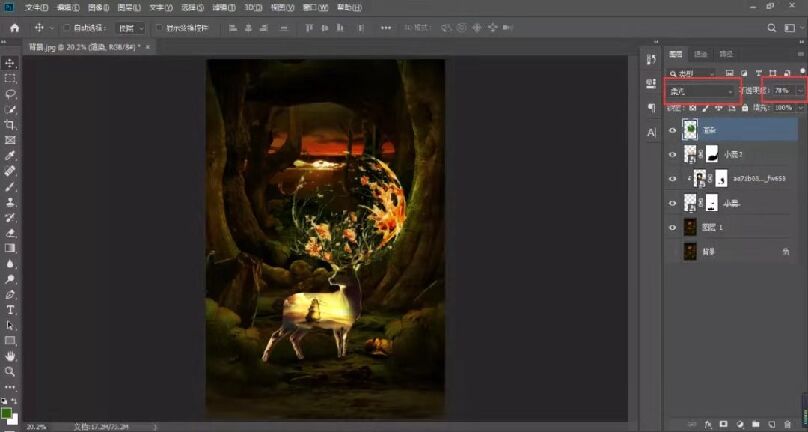
Task: Toggle lock image pixels brush icon
Action: click(705, 108)
